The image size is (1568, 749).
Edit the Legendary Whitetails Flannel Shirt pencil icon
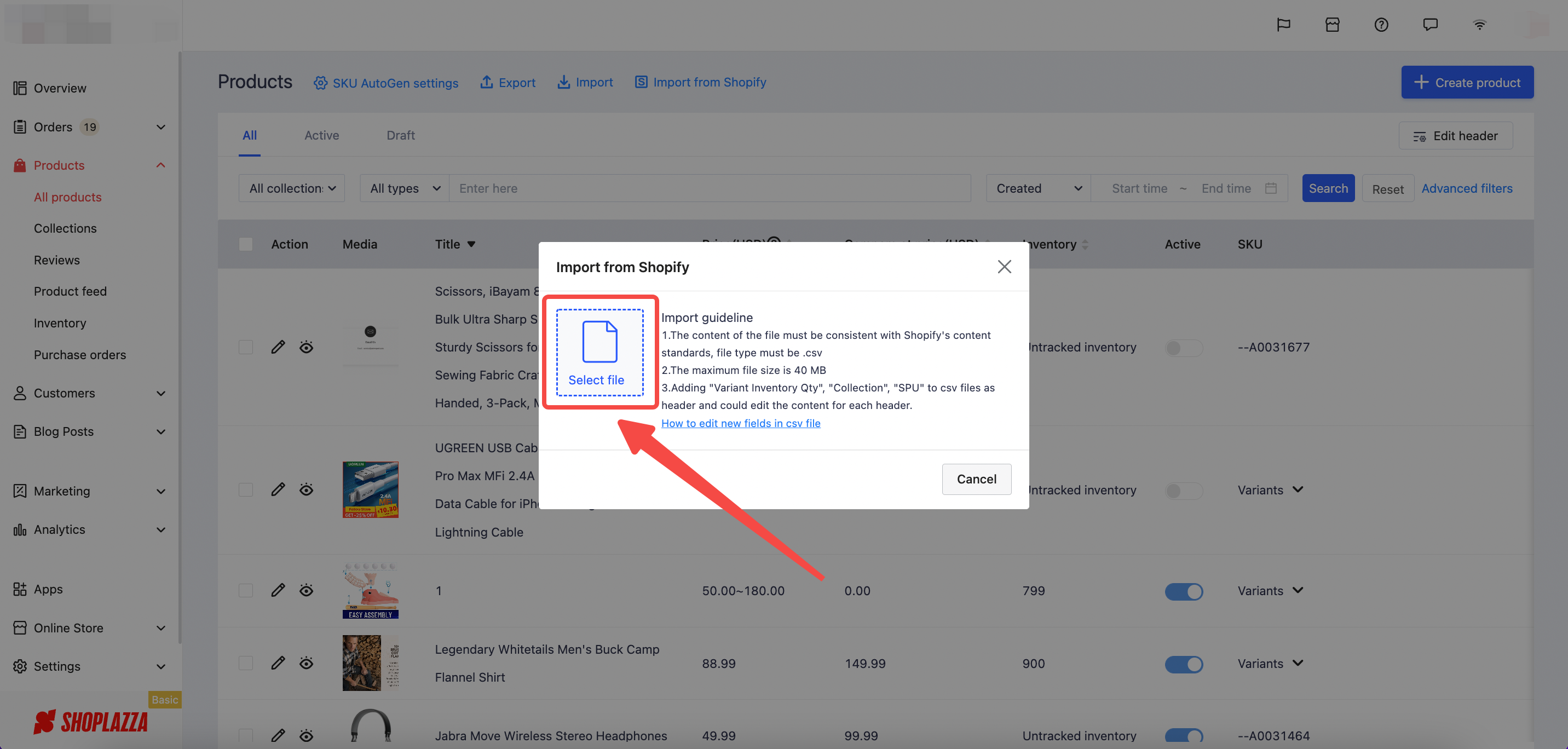pyautogui.click(x=278, y=663)
